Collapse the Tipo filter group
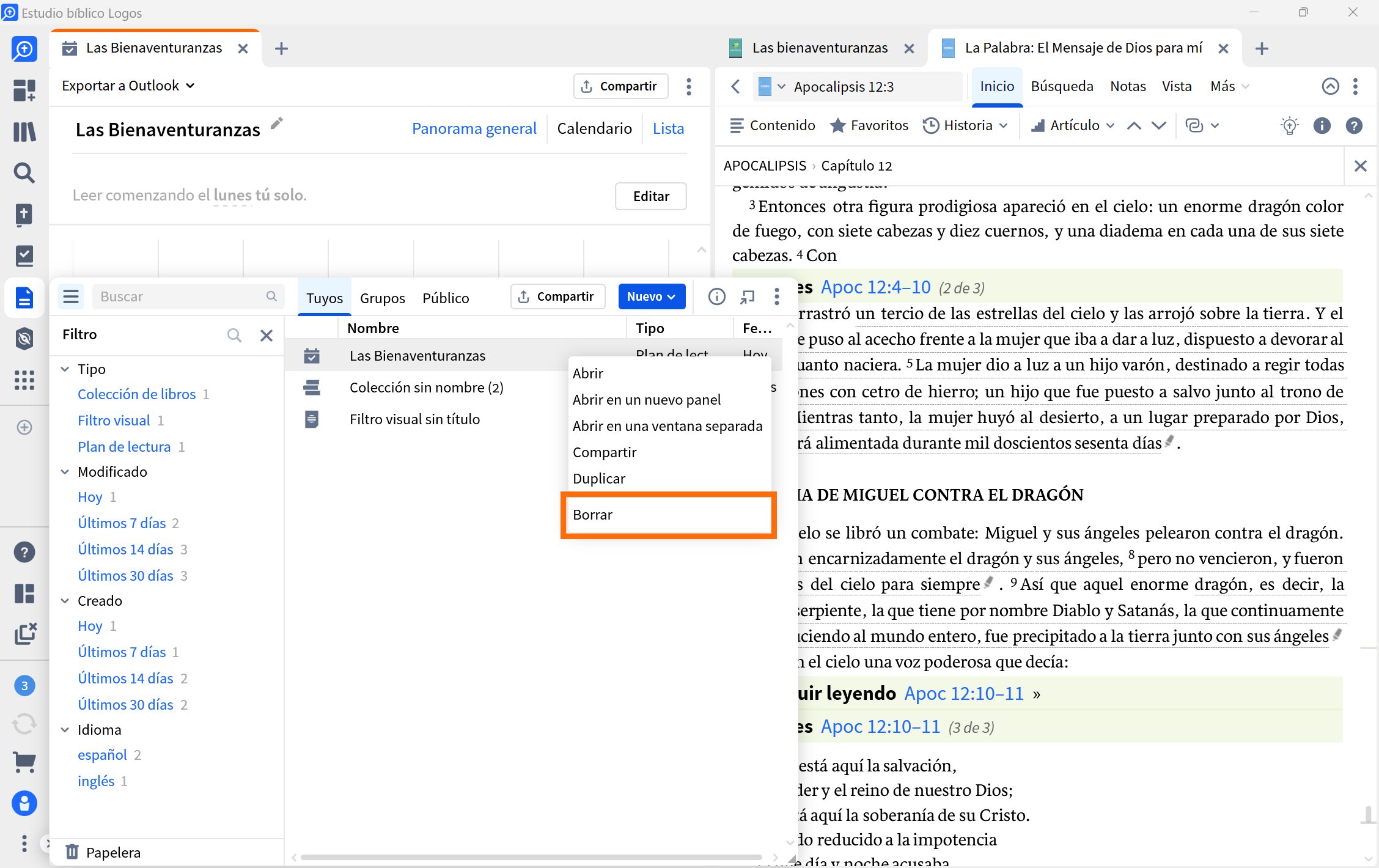The height and width of the screenshot is (868, 1379). [65, 369]
